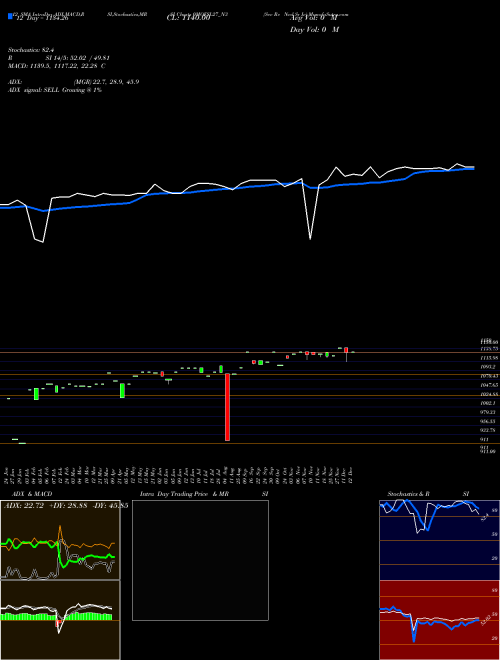Click the blue 12 Day legend square
This screenshot has height=660, width=500.
click(x=10, y=16)
